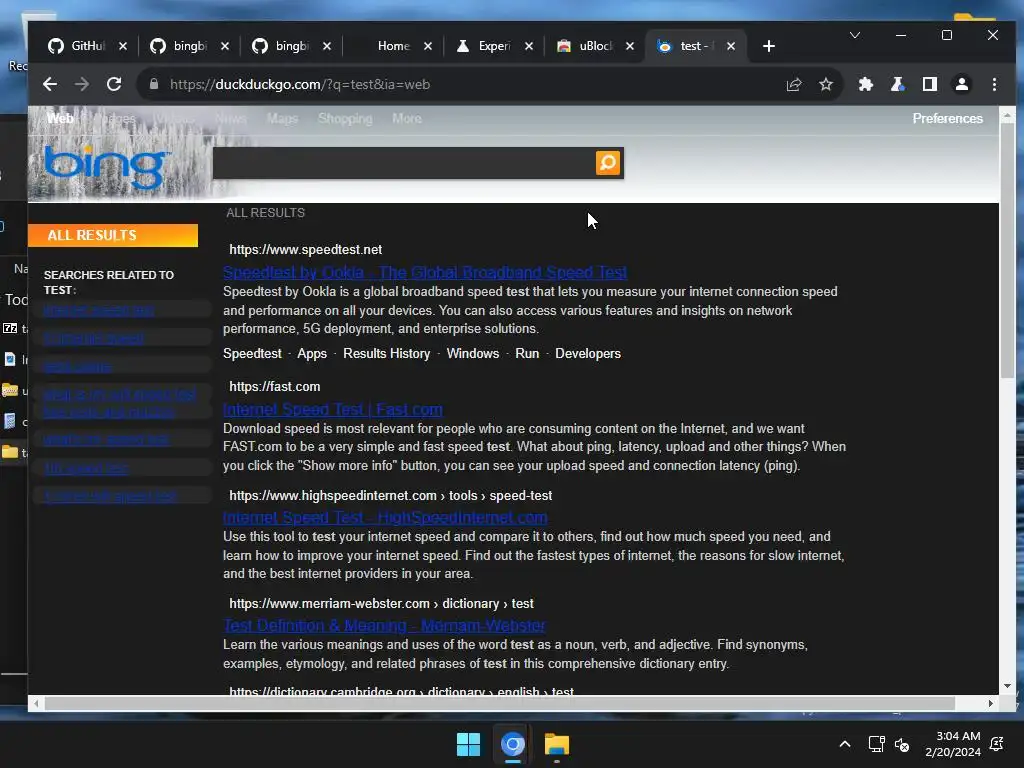Click the Results History sublink

[387, 353]
